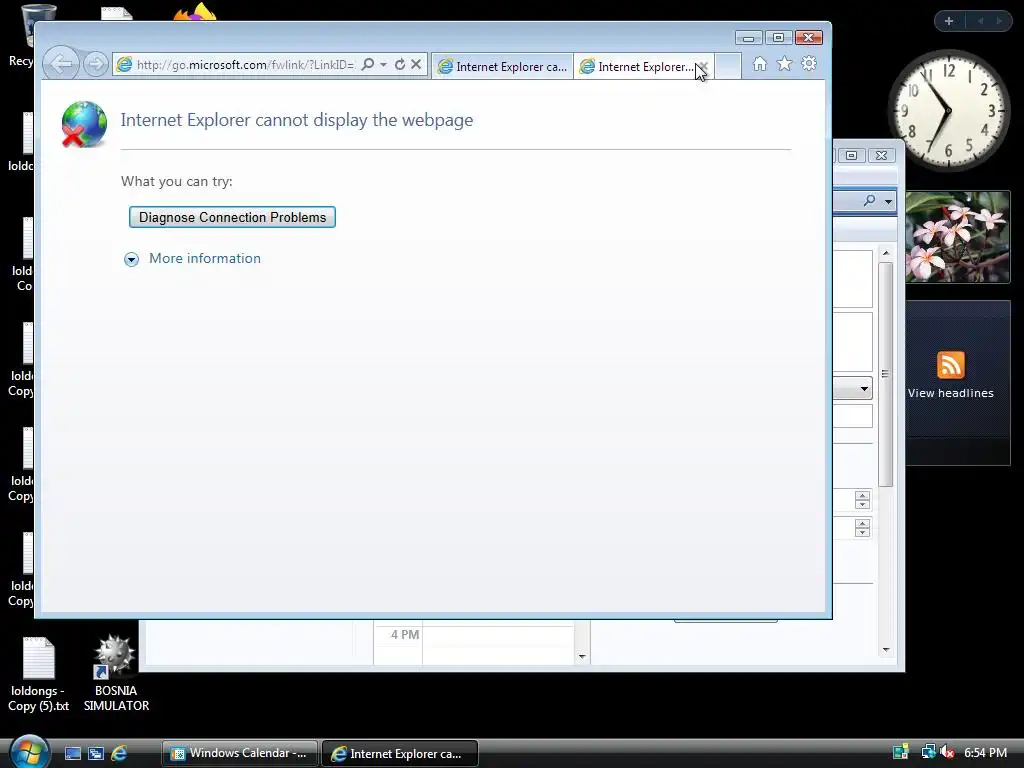Click Switch between windows quick launch icon
The image size is (1024, 768).
96,753
